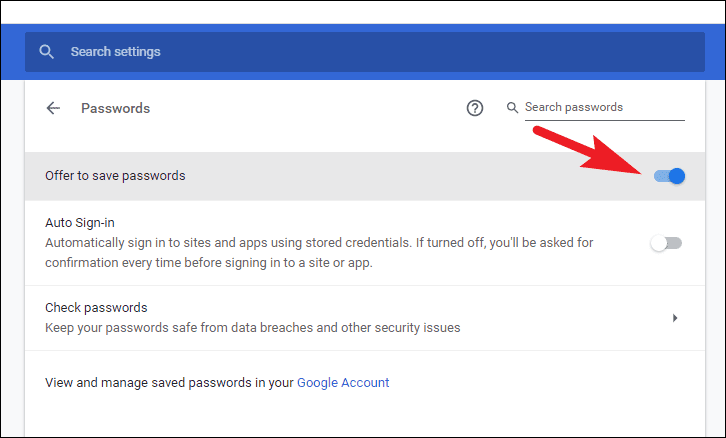This screenshot has height=438, width=726.
Task: Open the Passwords help question mark icon
Action: click(x=475, y=108)
